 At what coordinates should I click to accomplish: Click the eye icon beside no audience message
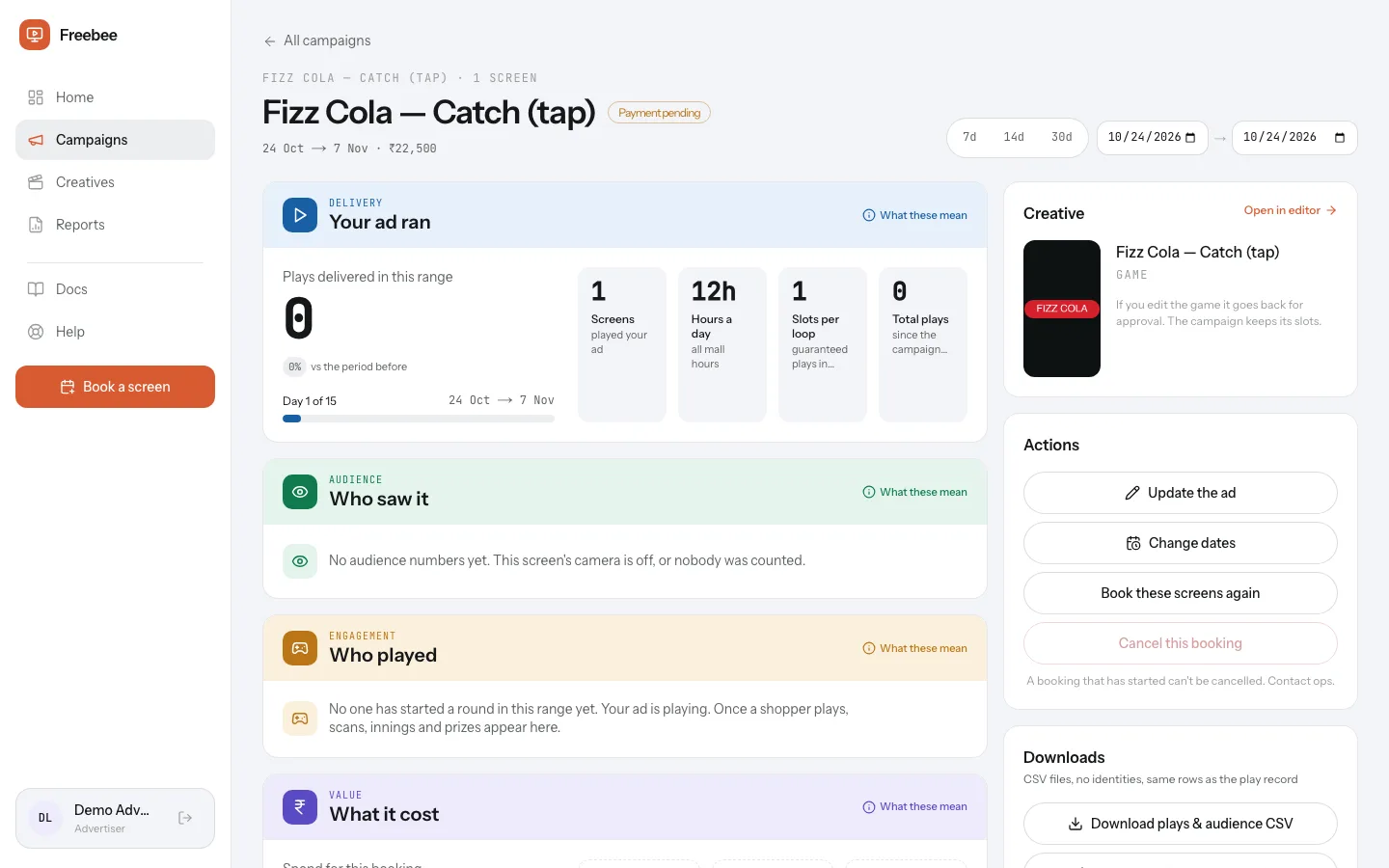pos(300,561)
